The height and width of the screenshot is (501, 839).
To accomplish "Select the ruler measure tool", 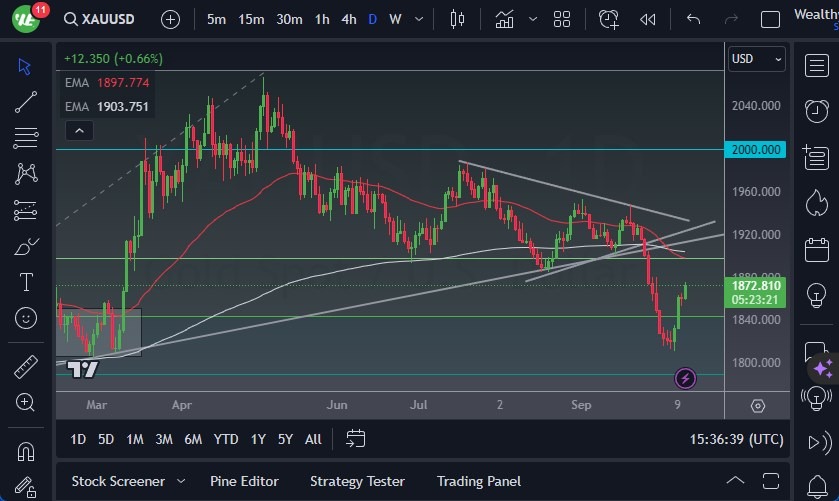I will [x=26, y=367].
